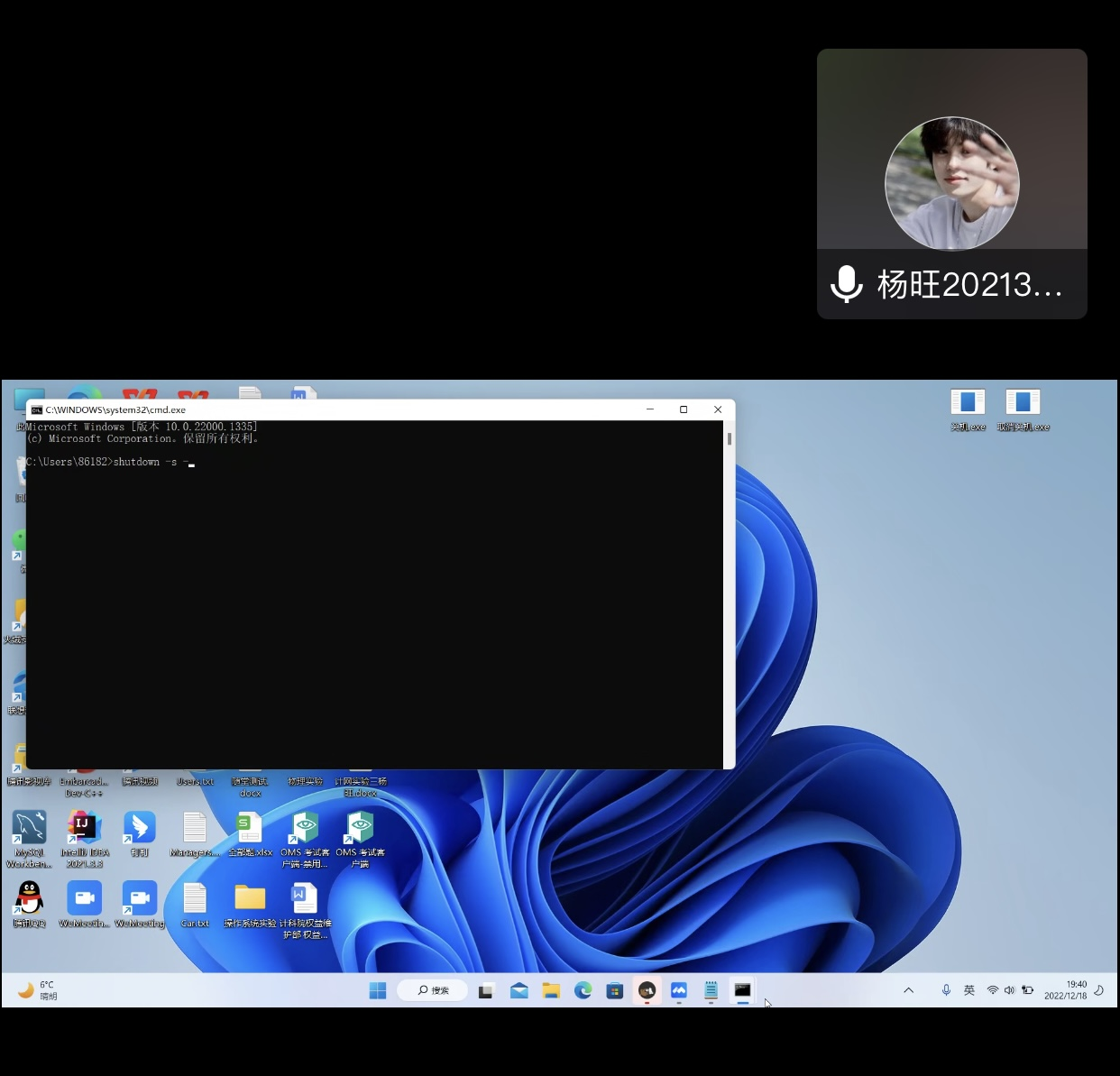
Task: Expand the hidden system tray icons chevron
Action: 908,990
